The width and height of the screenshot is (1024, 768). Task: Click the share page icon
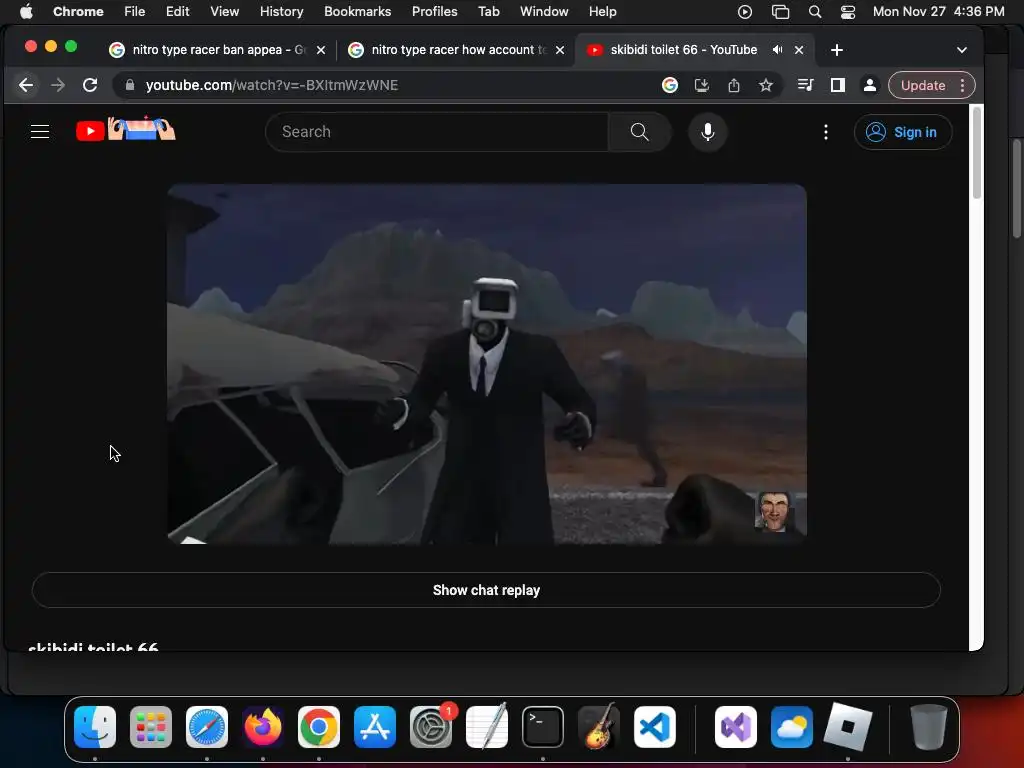coord(733,85)
